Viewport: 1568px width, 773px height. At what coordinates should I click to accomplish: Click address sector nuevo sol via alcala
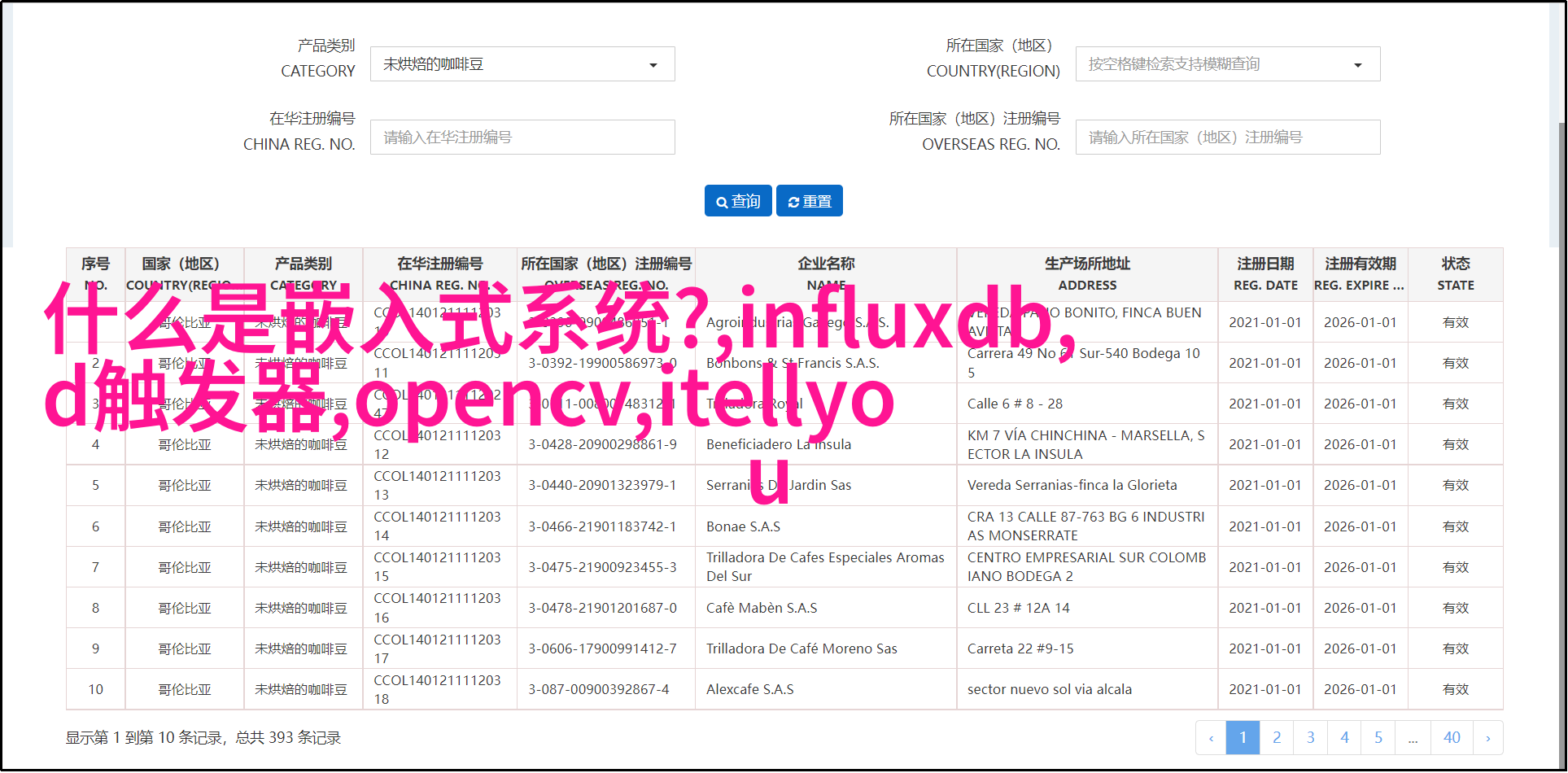pos(1050,689)
